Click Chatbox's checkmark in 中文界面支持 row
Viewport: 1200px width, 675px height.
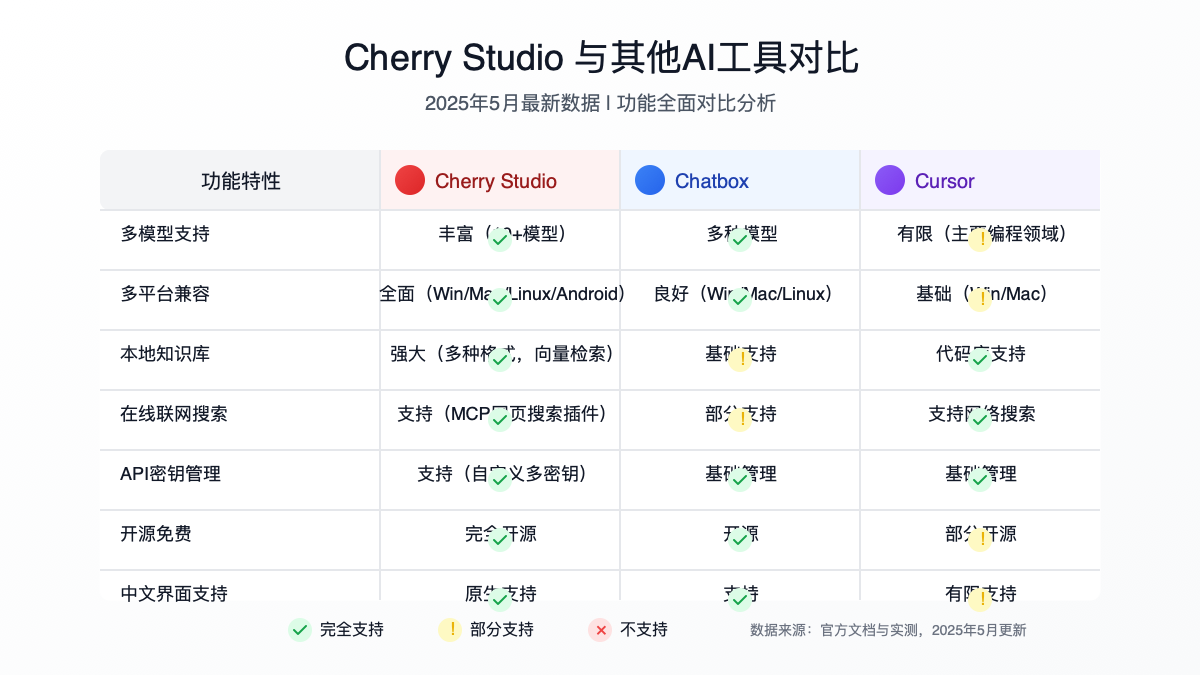tap(740, 600)
